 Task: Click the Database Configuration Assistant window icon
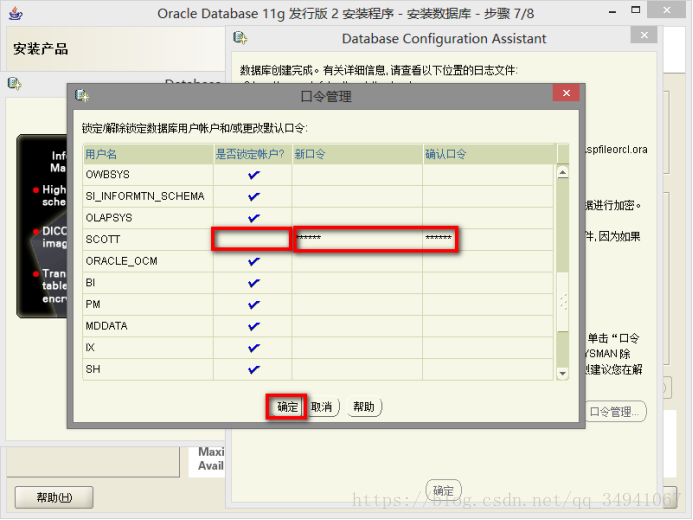[240, 38]
